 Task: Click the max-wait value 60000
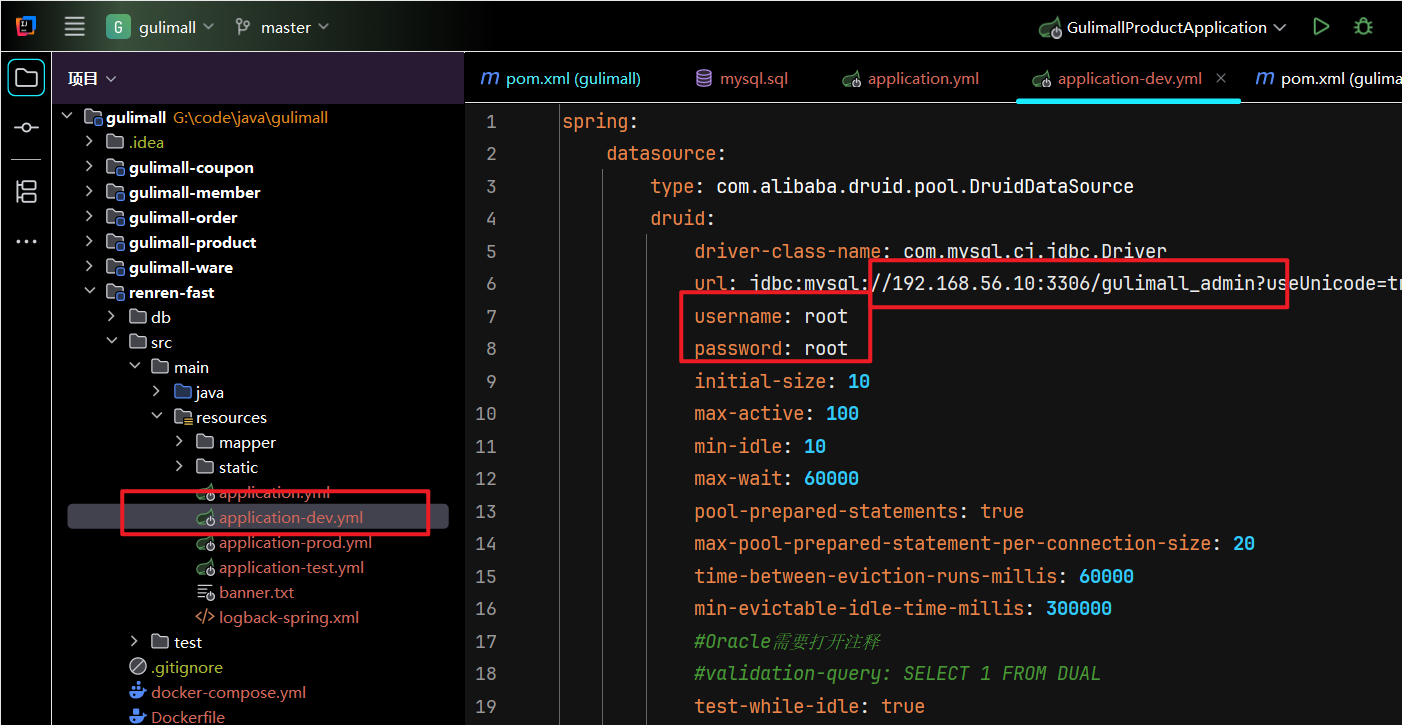pyautogui.click(x=831, y=478)
